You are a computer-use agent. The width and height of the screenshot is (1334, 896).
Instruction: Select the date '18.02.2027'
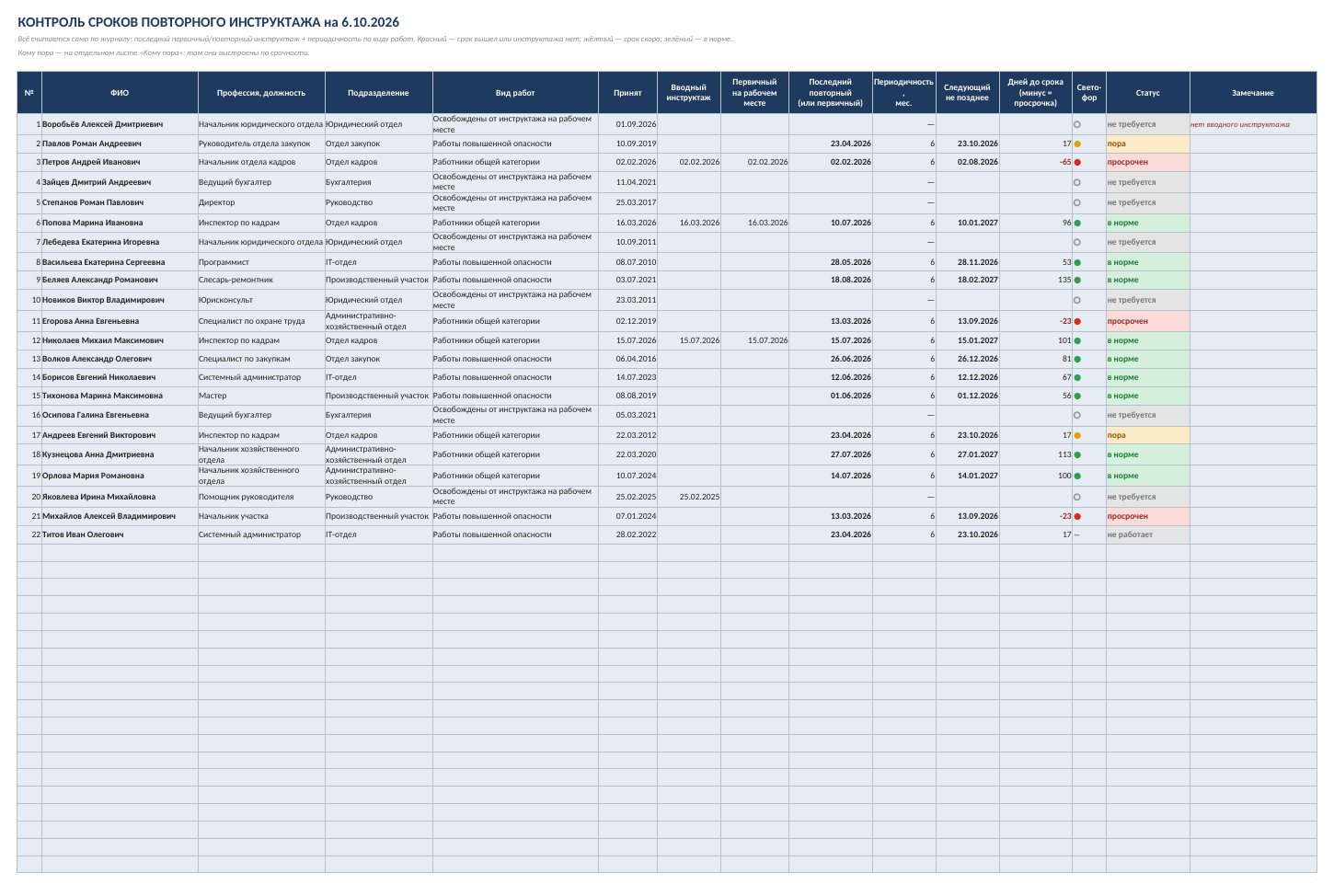978,280
